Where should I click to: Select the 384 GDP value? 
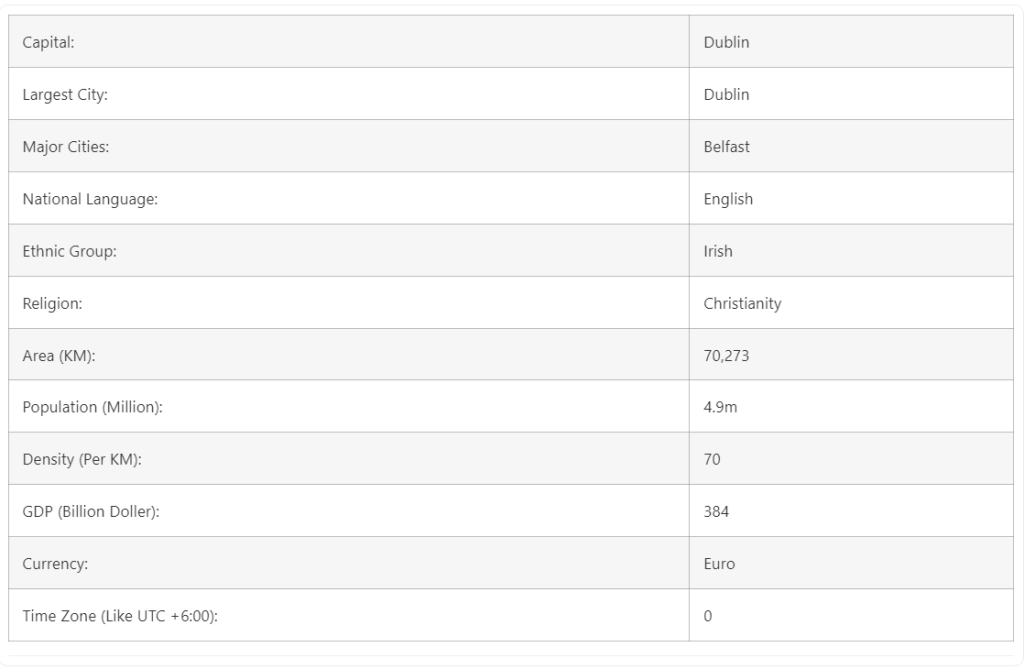pyautogui.click(x=716, y=511)
